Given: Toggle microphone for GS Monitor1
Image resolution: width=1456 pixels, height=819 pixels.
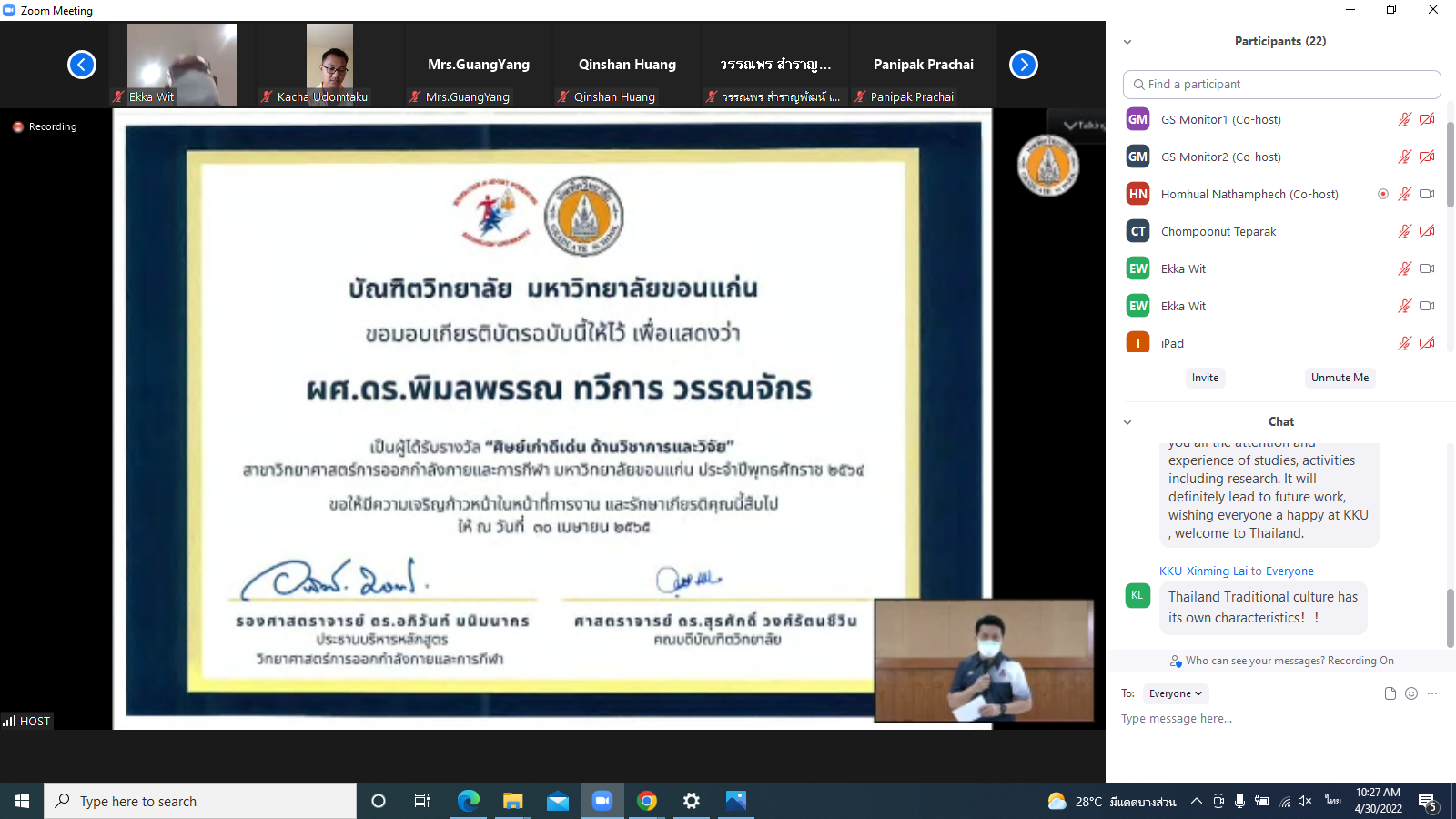Looking at the screenshot, I should (1404, 119).
